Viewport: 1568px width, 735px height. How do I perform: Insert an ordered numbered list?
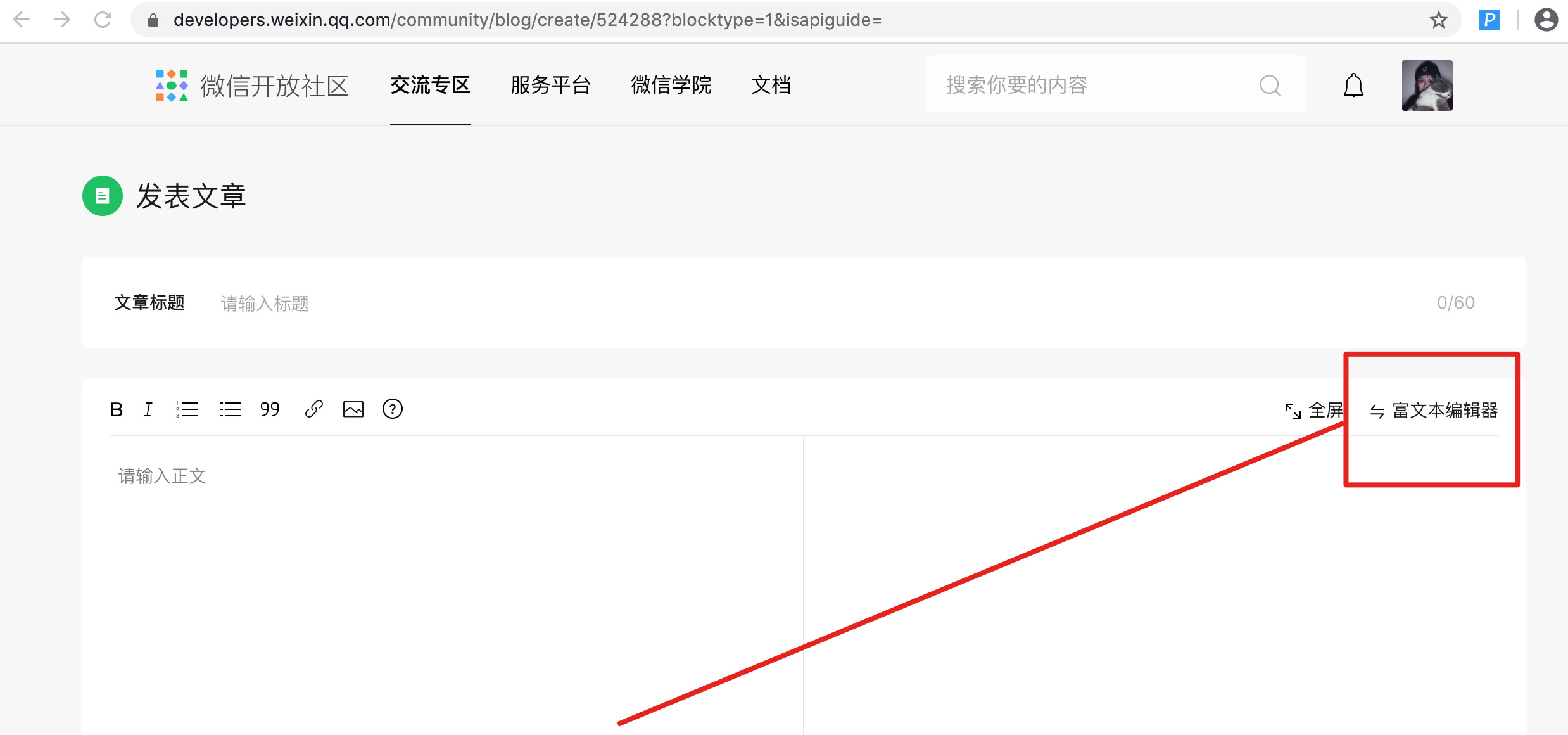tap(187, 409)
